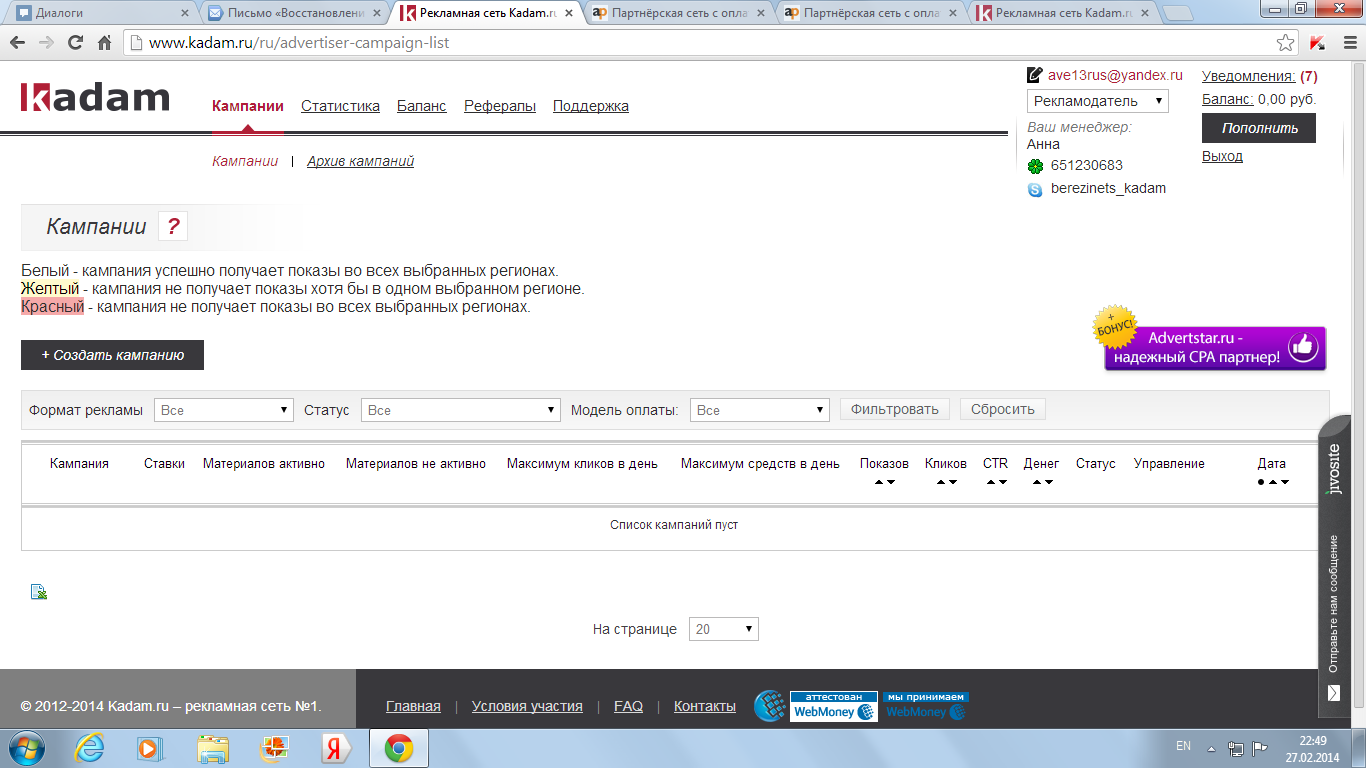1366x768 pixels.
Task: Go back with the browser back arrow
Action: coord(17,43)
